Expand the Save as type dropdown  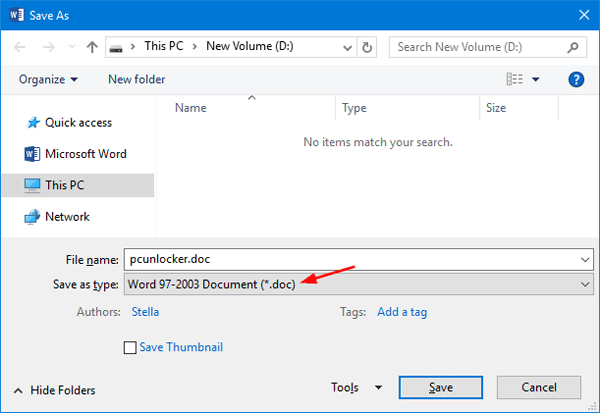point(584,285)
